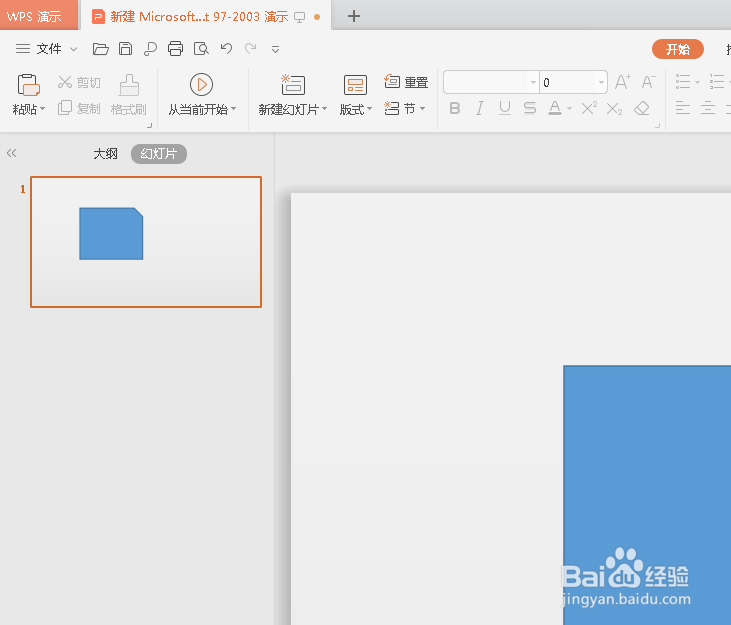Click the export PDF icon beside Save
The image size is (731, 625).
[150, 49]
